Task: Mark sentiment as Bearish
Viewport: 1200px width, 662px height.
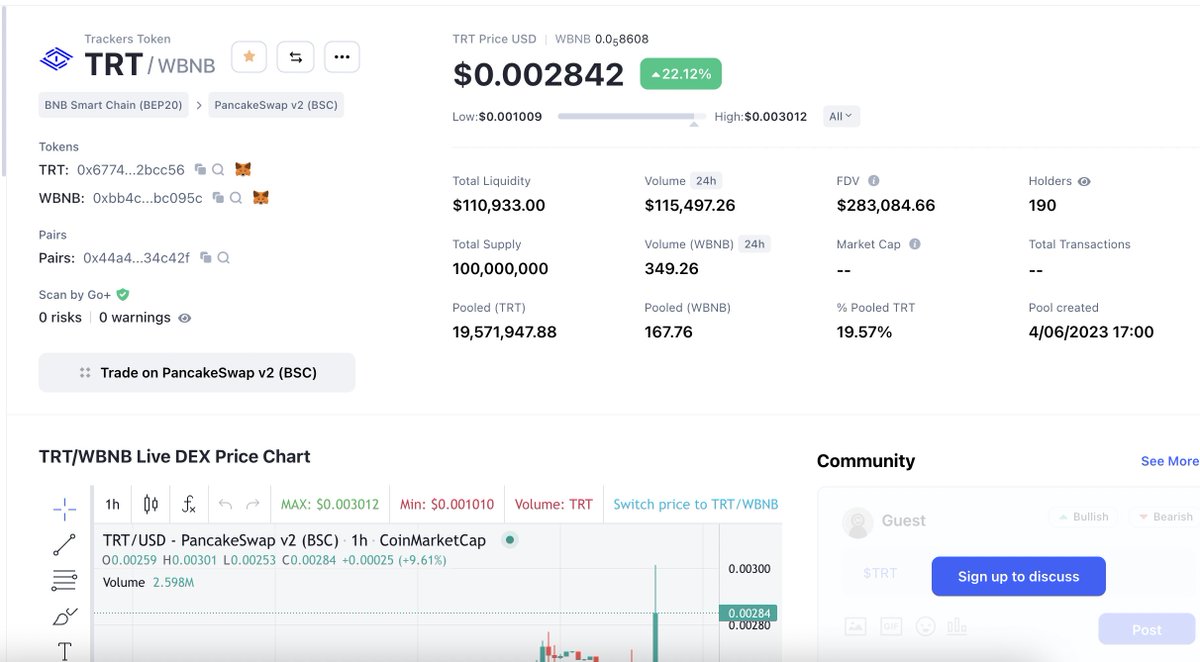Action: (1164, 517)
